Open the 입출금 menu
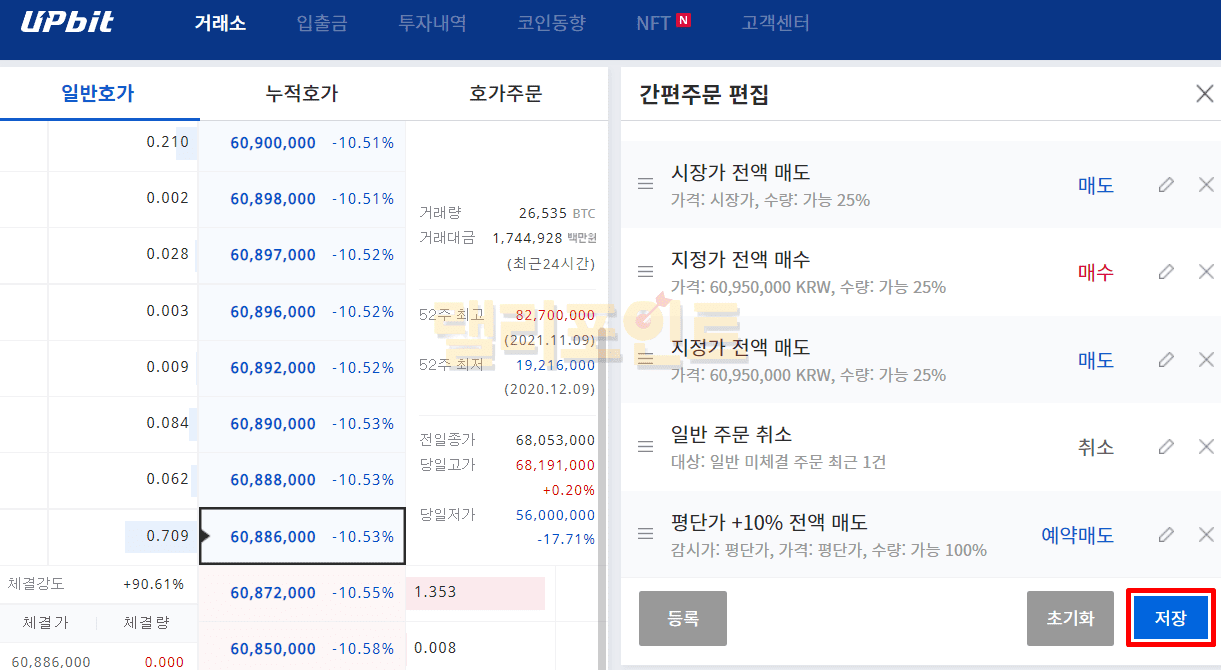This screenshot has height=670, width=1221. coord(322,23)
